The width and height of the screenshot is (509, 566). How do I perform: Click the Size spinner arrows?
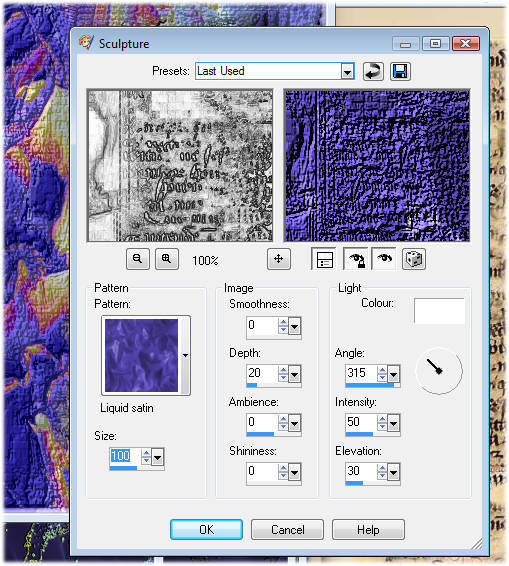pos(146,457)
